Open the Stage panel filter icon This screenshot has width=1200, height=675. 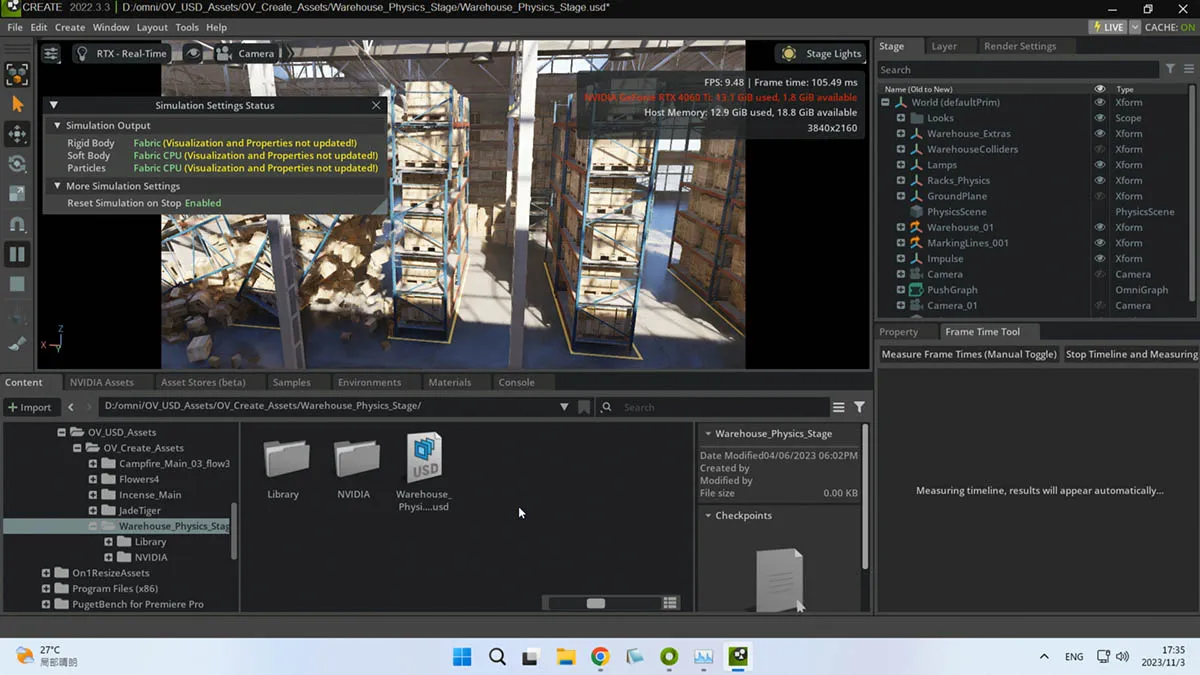tap(1170, 69)
